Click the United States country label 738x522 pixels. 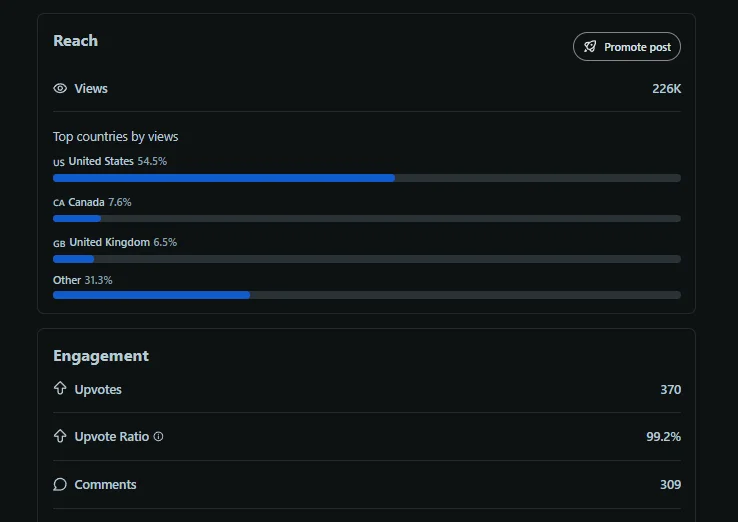[100, 161]
